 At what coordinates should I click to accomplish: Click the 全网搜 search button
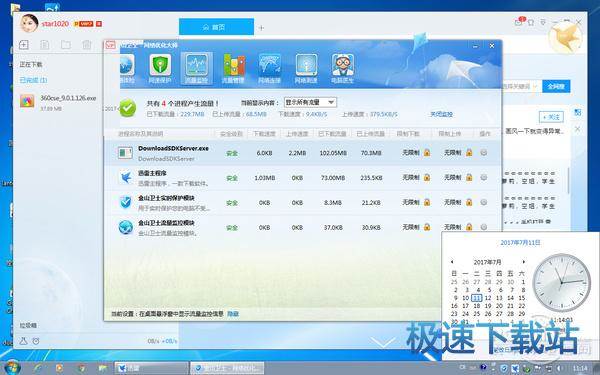[x=556, y=86]
